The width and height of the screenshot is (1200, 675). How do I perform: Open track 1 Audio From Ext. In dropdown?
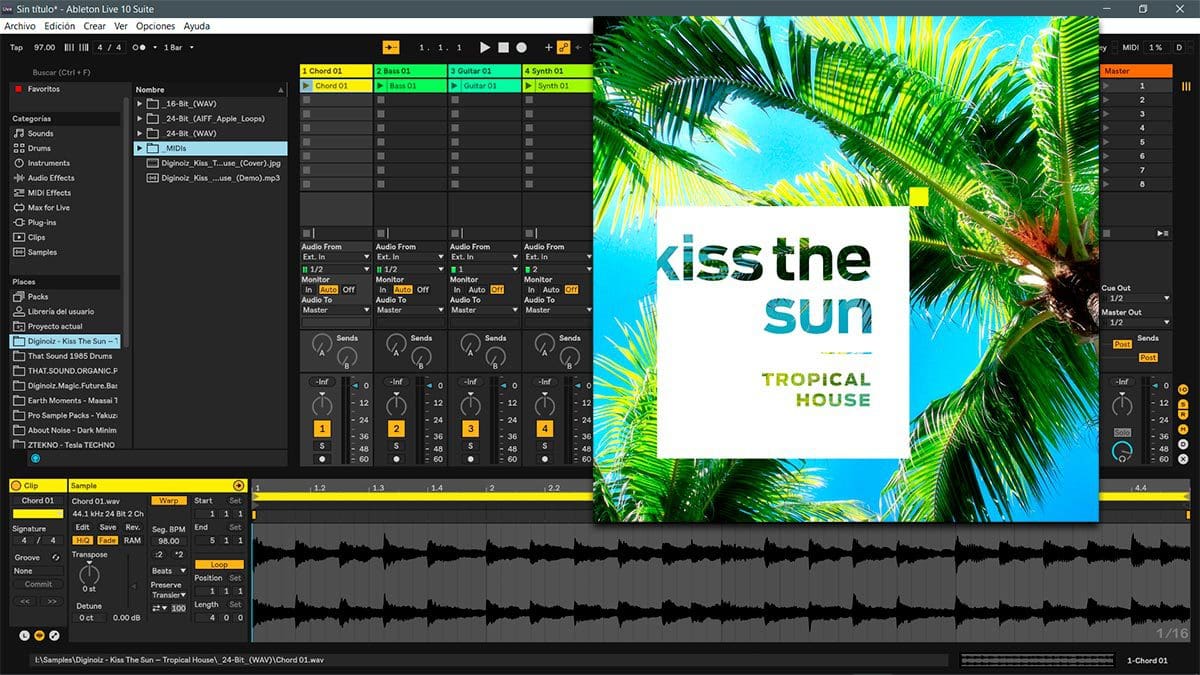point(335,257)
